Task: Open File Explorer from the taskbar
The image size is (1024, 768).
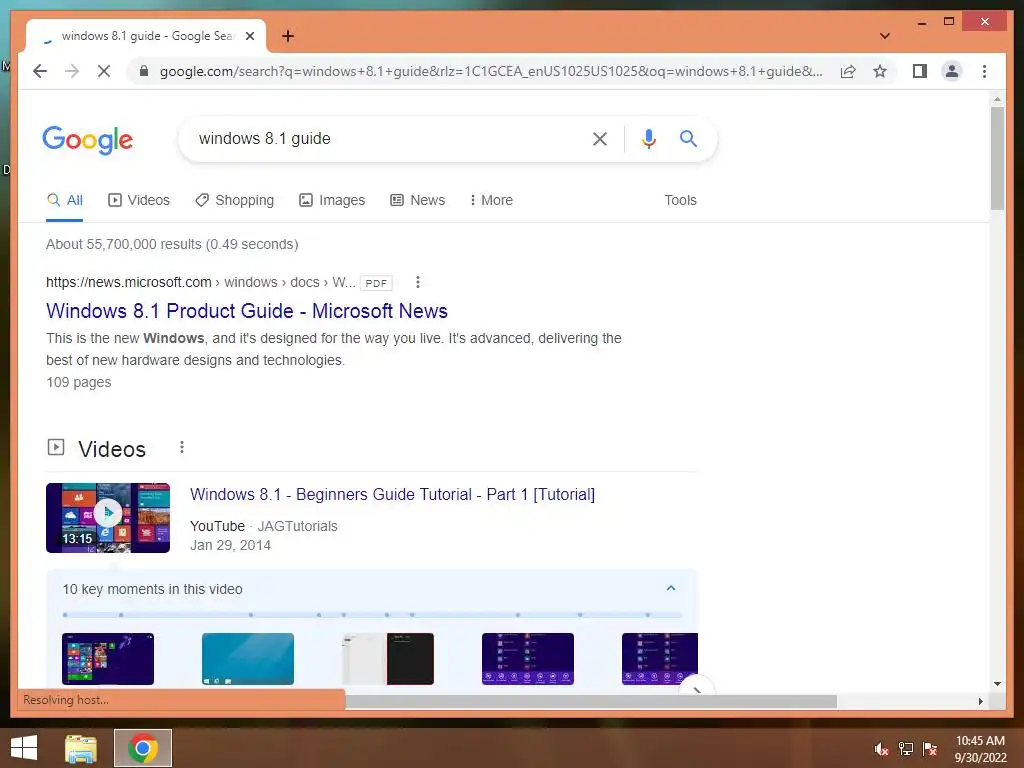Action: pyautogui.click(x=81, y=748)
